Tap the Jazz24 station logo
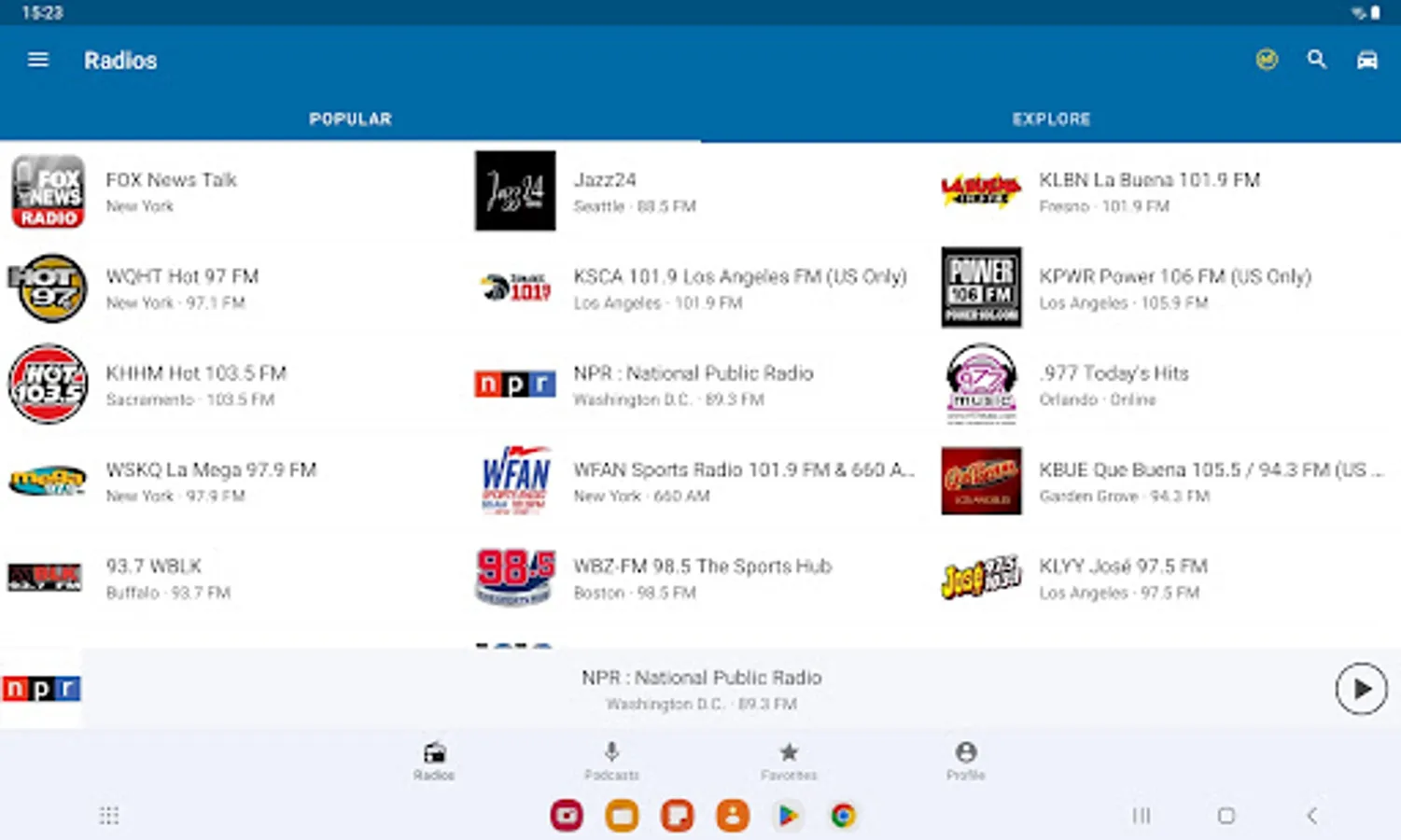This screenshot has height=840, width=1401. pyautogui.click(x=515, y=191)
